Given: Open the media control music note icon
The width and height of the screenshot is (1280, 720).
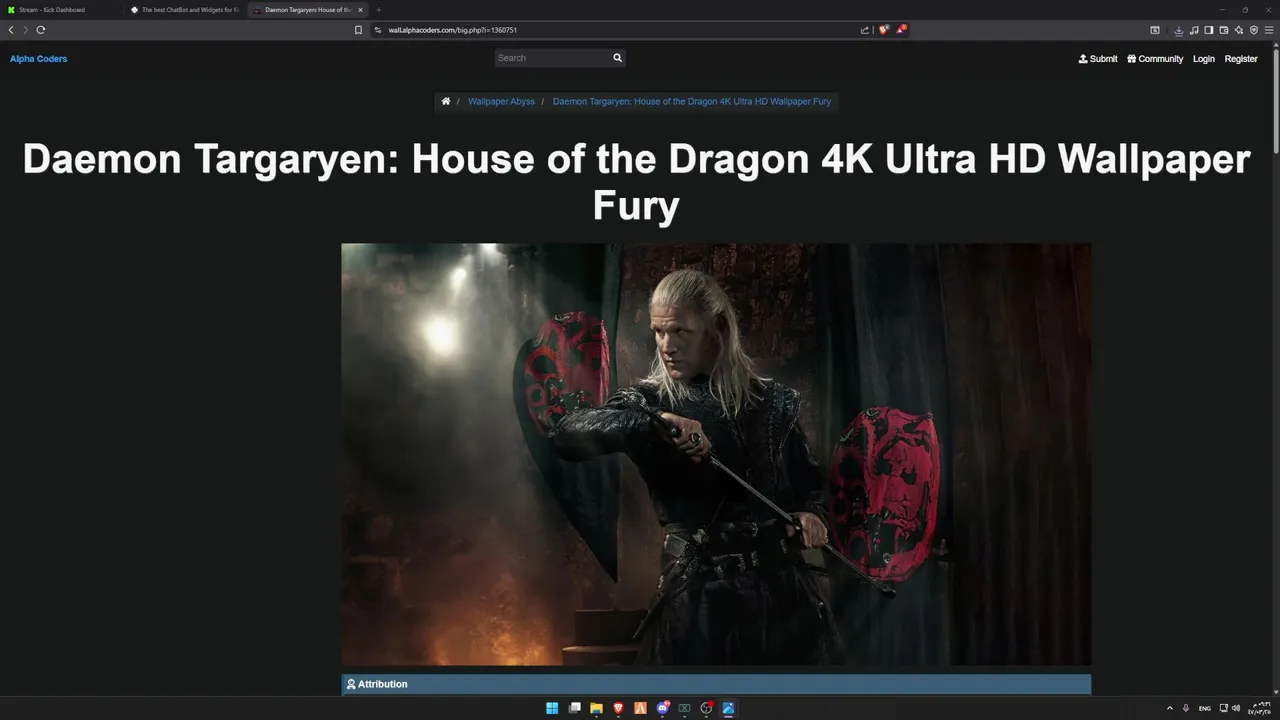Looking at the screenshot, I should 1194,30.
